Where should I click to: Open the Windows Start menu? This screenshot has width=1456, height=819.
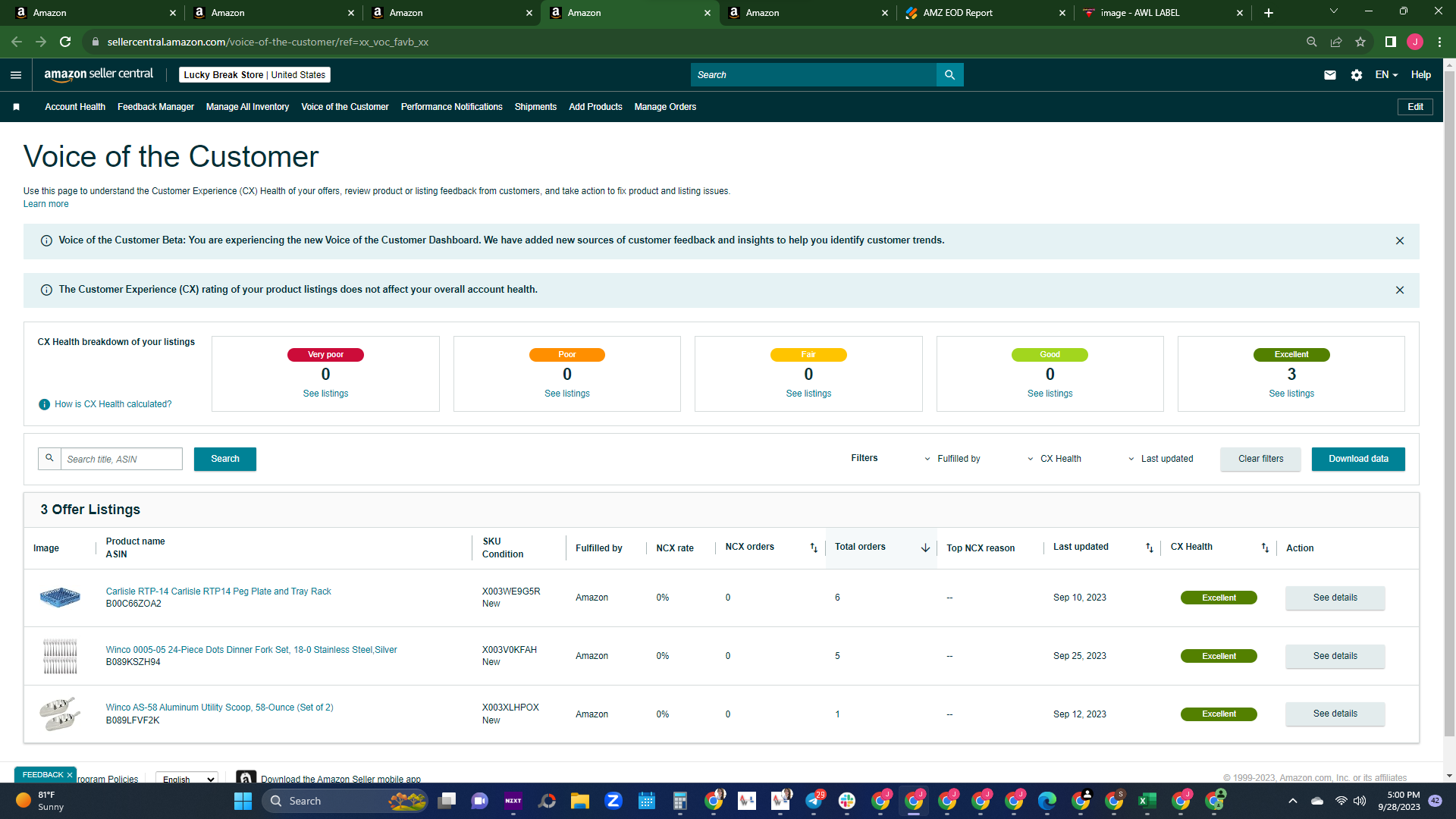243,801
